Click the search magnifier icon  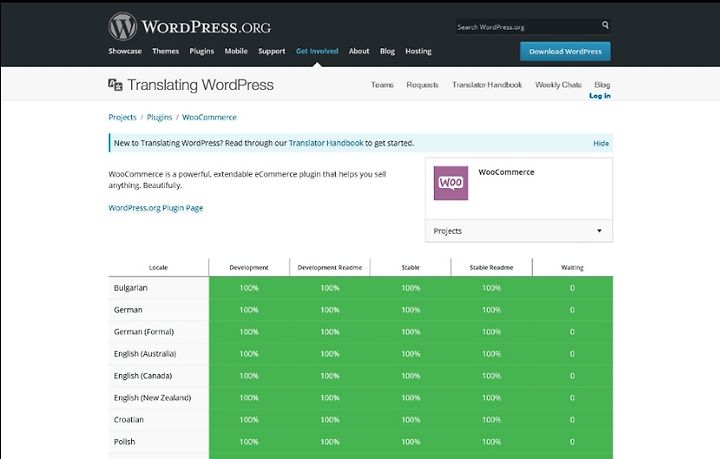click(x=605, y=25)
